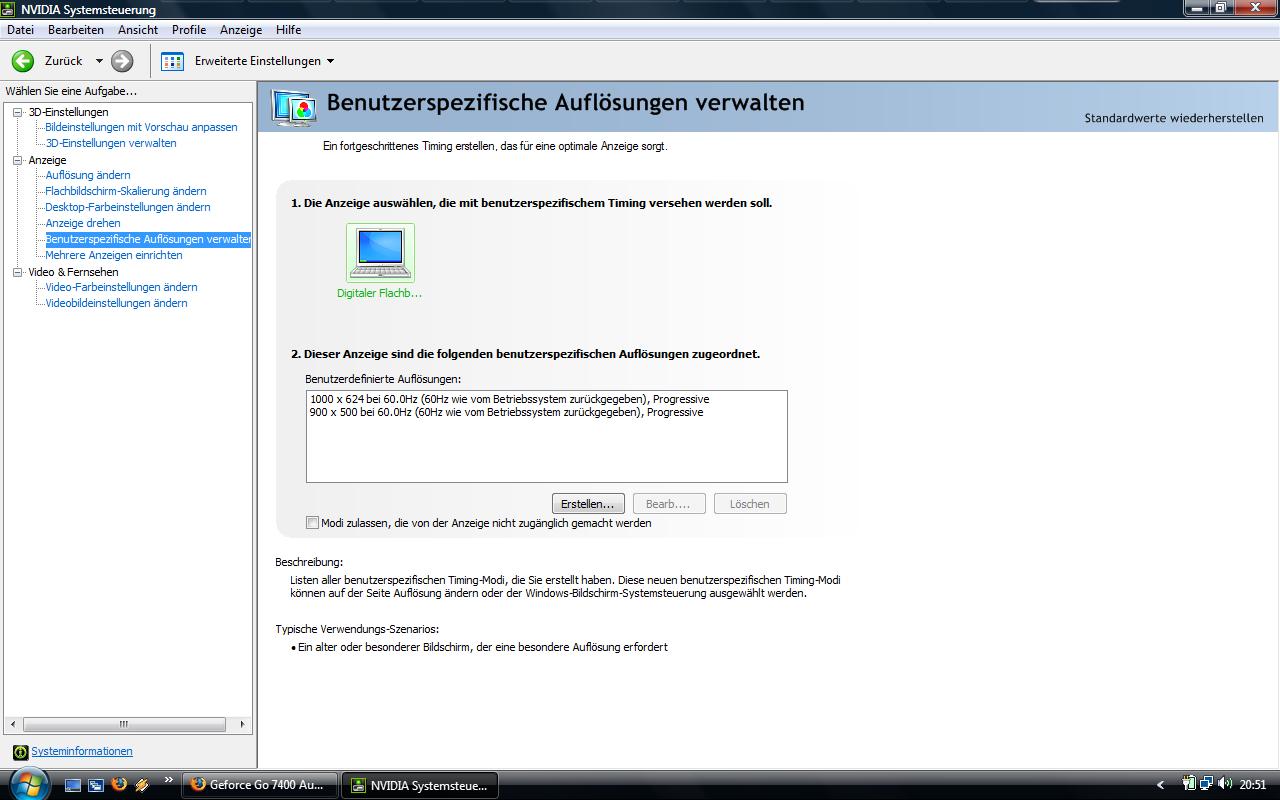Collapse the 3D-Einstellungen tree node
1280x800 pixels.
[18, 112]
